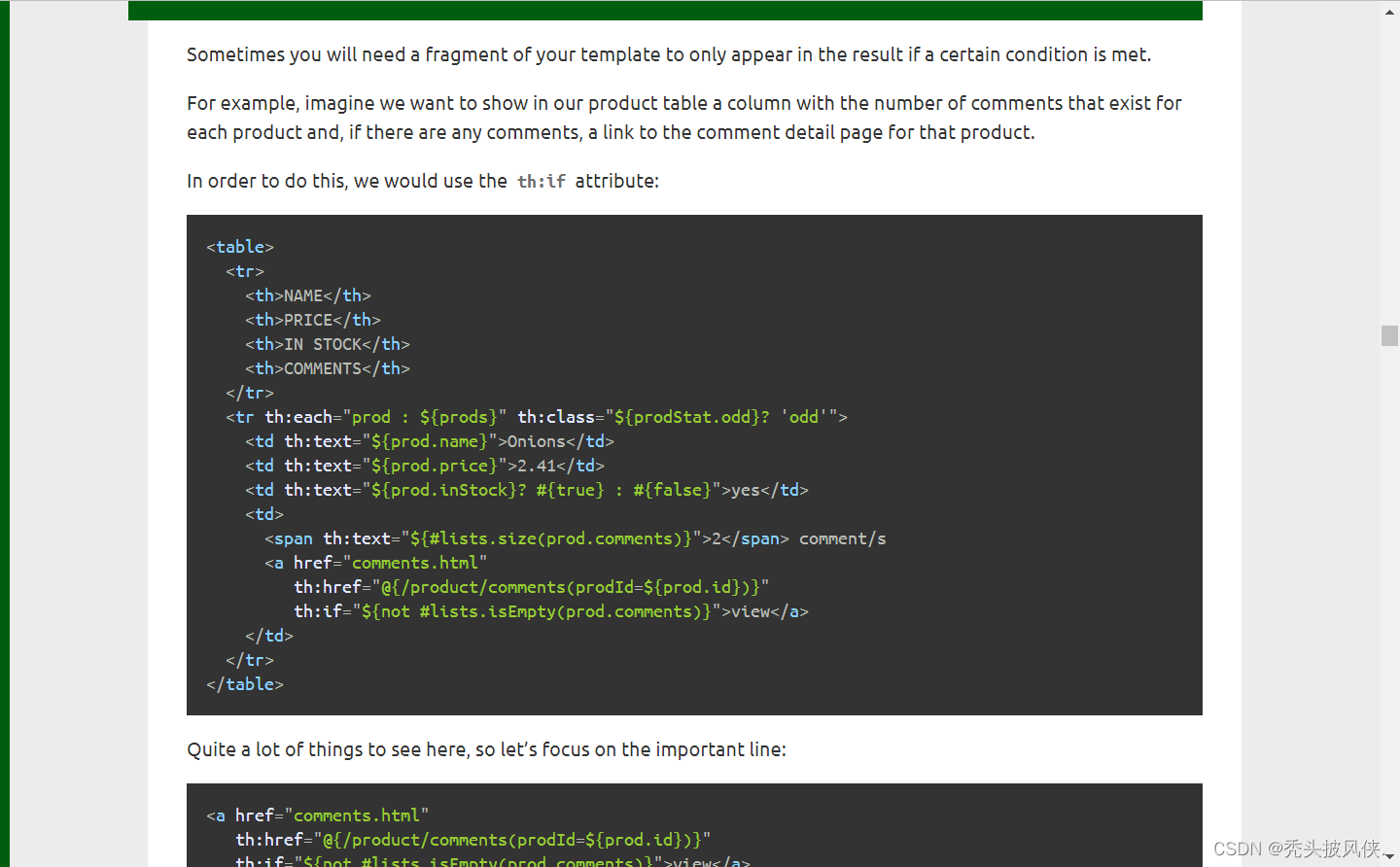
Task: Click the <th>COMMENTS</th> code line
Action: pyautogui.click(x=328, y=368)
